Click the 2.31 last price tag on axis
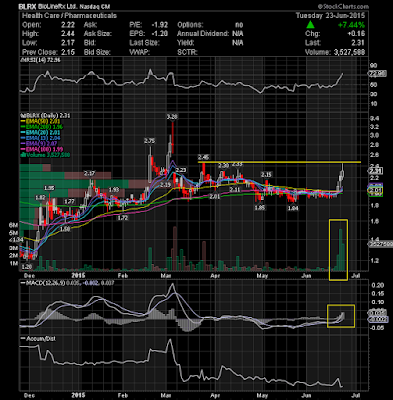This screenshot has height=400, width=393. click(x=375, y=171)
